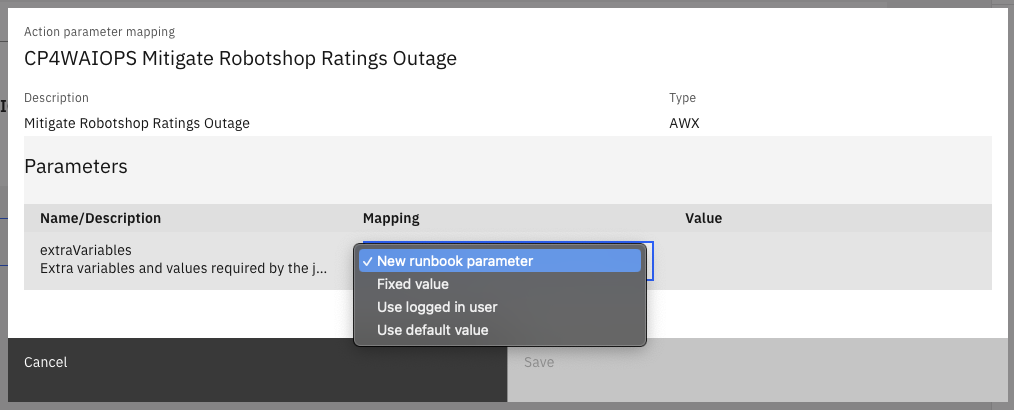Click the "Mitigate Robotshop Ratings Outage" description text
Viewport: 1014px width, 410px height.
[x=137, y=124]
